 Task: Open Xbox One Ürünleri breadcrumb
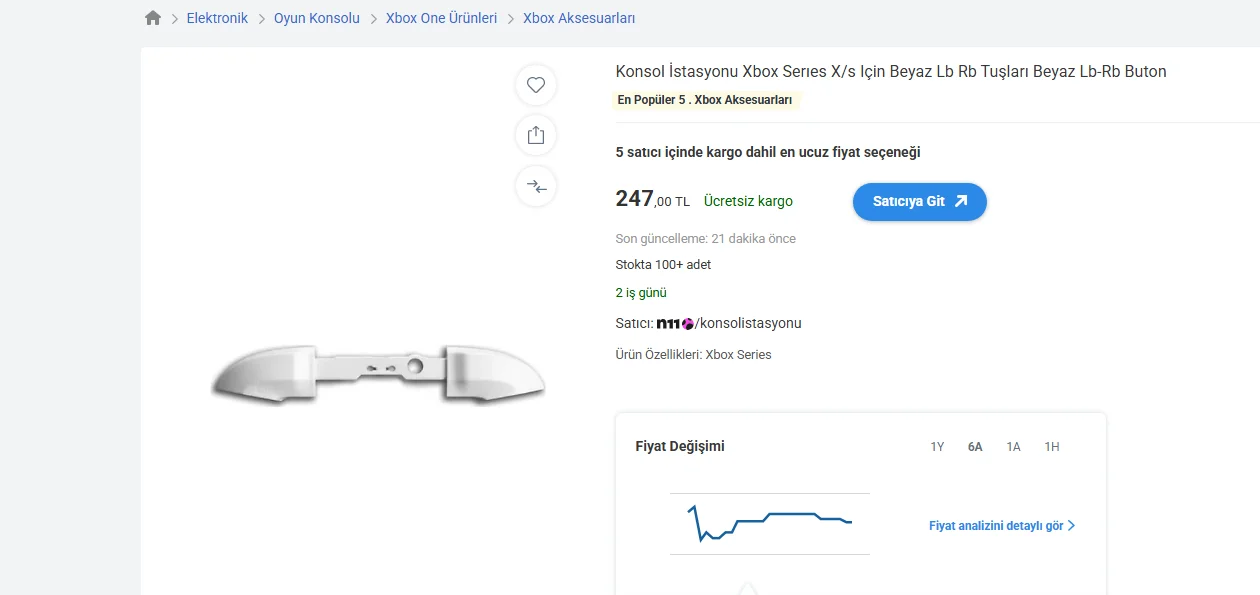(441, 18)
